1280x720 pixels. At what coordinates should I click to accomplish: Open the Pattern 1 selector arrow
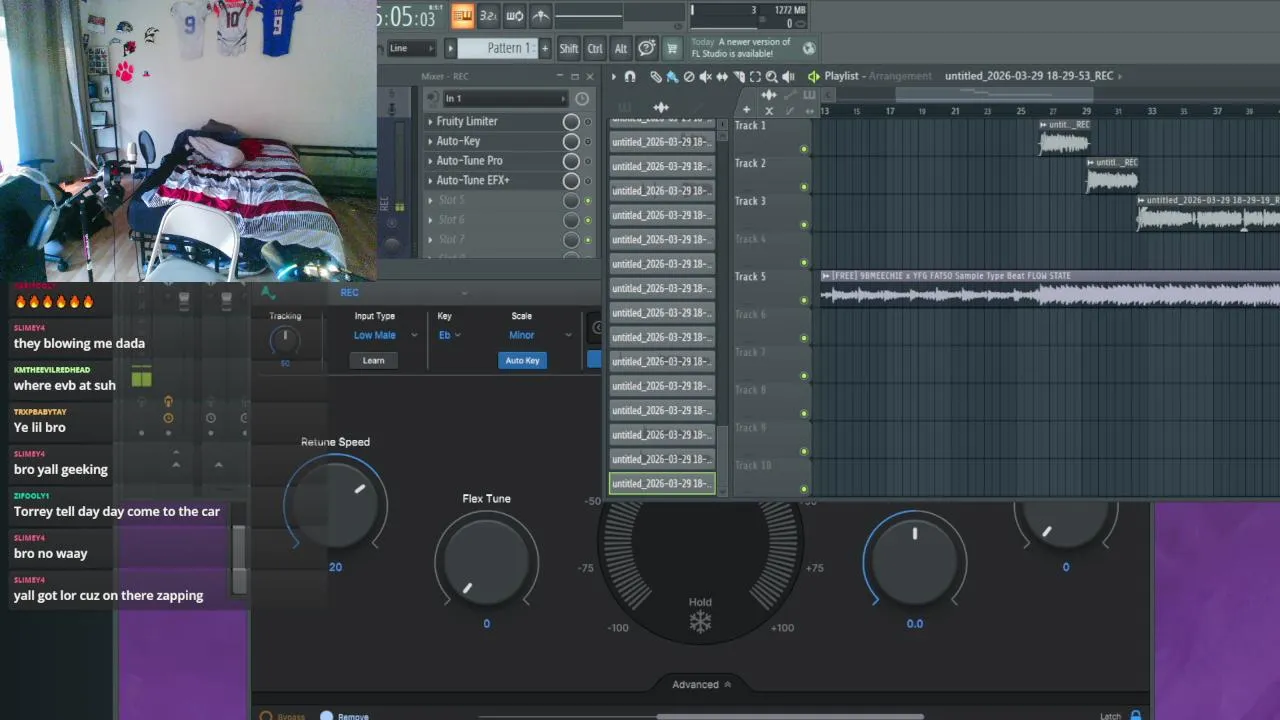[x=450, y=48]
